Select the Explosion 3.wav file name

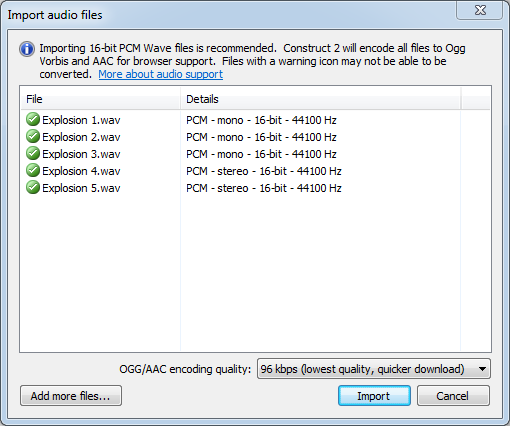point(81,154)
